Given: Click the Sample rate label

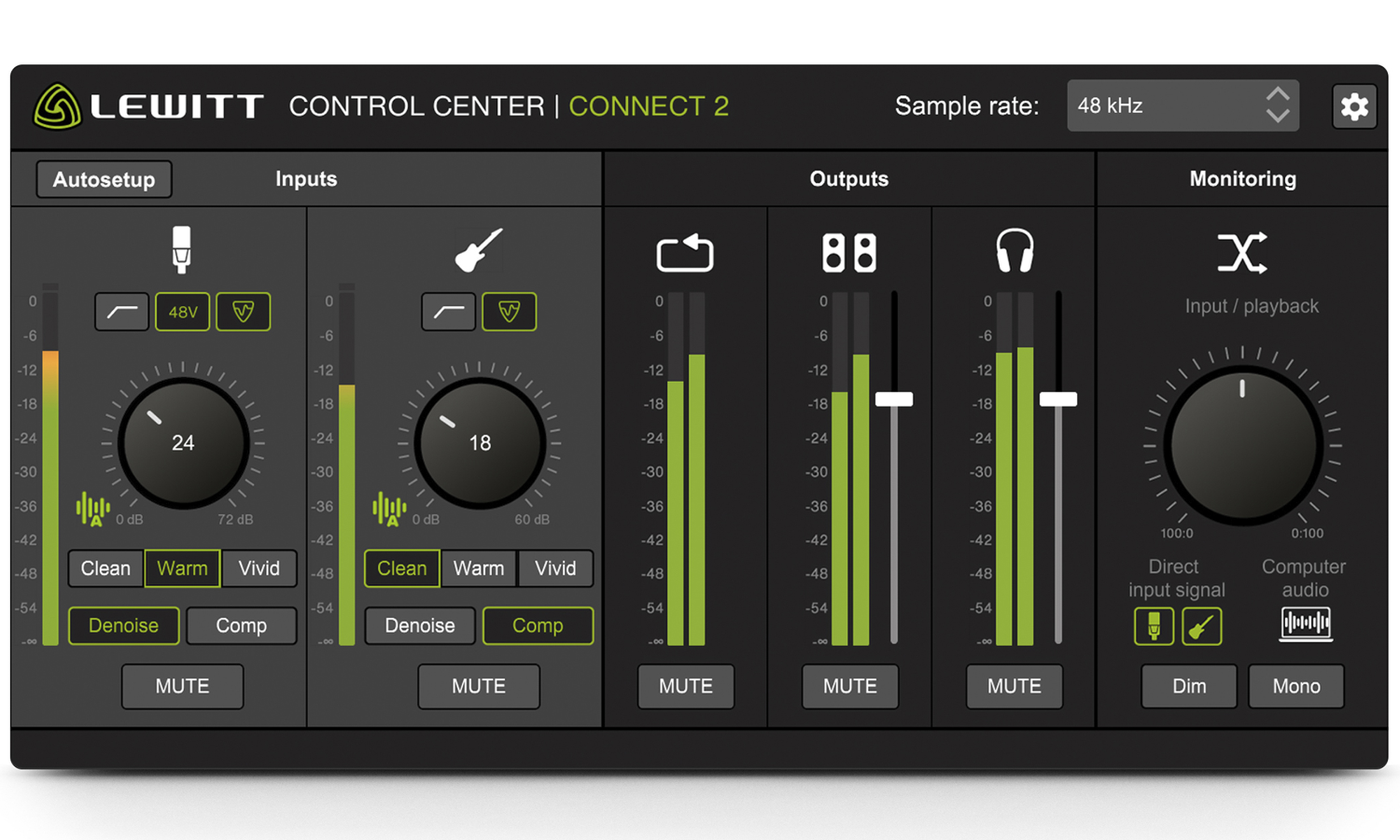Looking at the screenshot, I should 967,106.
